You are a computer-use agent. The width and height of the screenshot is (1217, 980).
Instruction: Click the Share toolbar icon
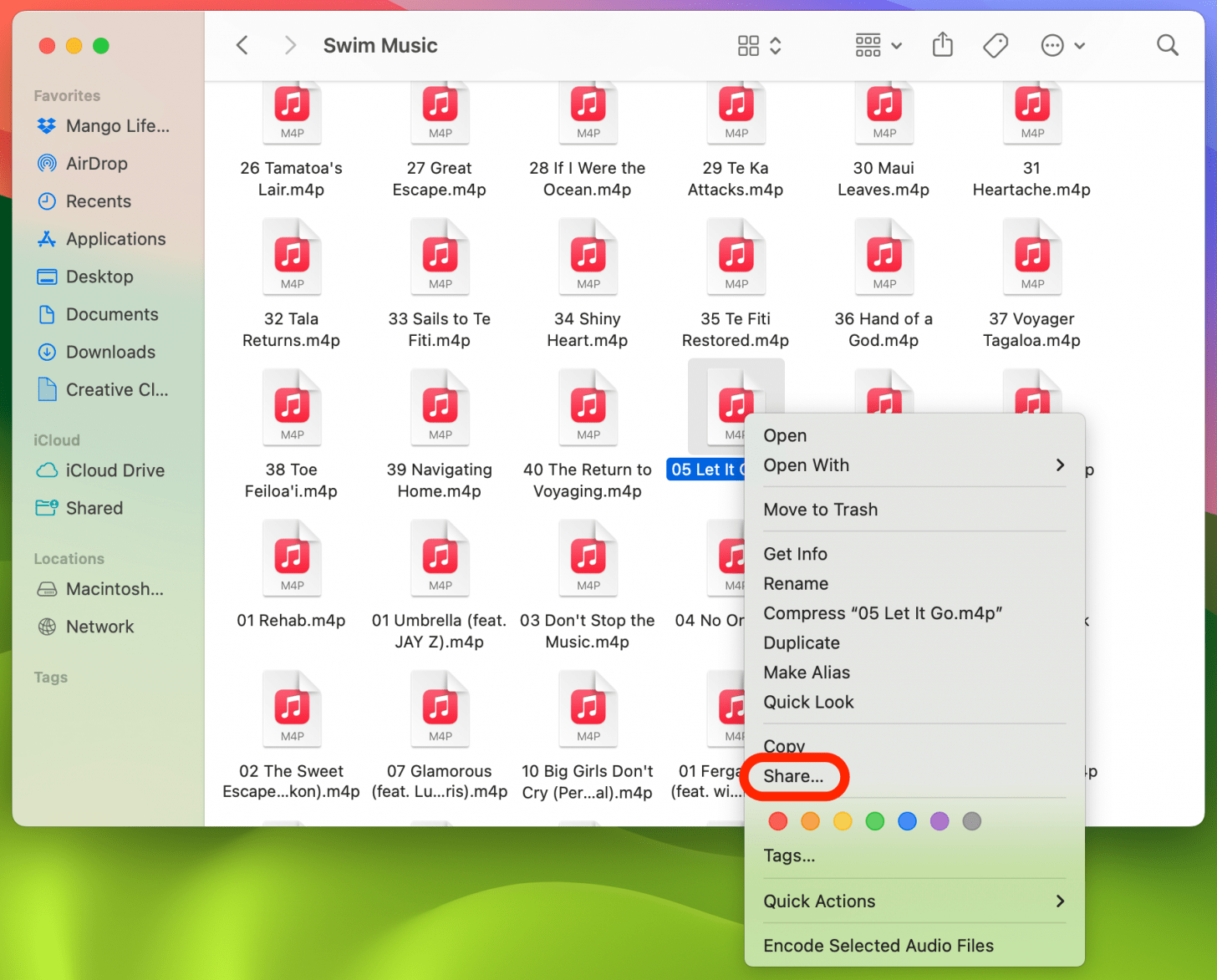pyautogui.click(x=942, y=45)
